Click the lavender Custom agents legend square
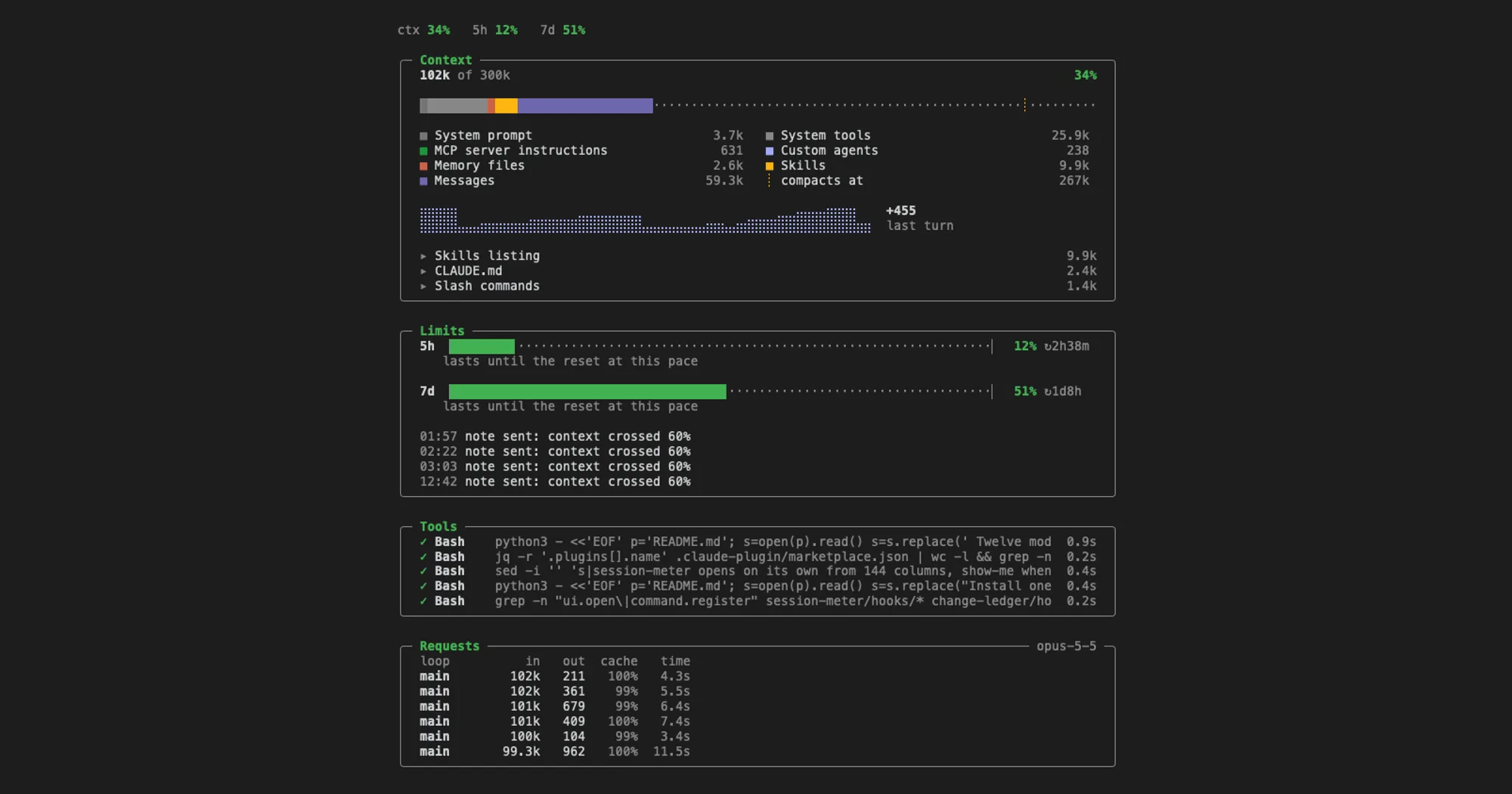 pyautogui.click(x=770, y=151)
